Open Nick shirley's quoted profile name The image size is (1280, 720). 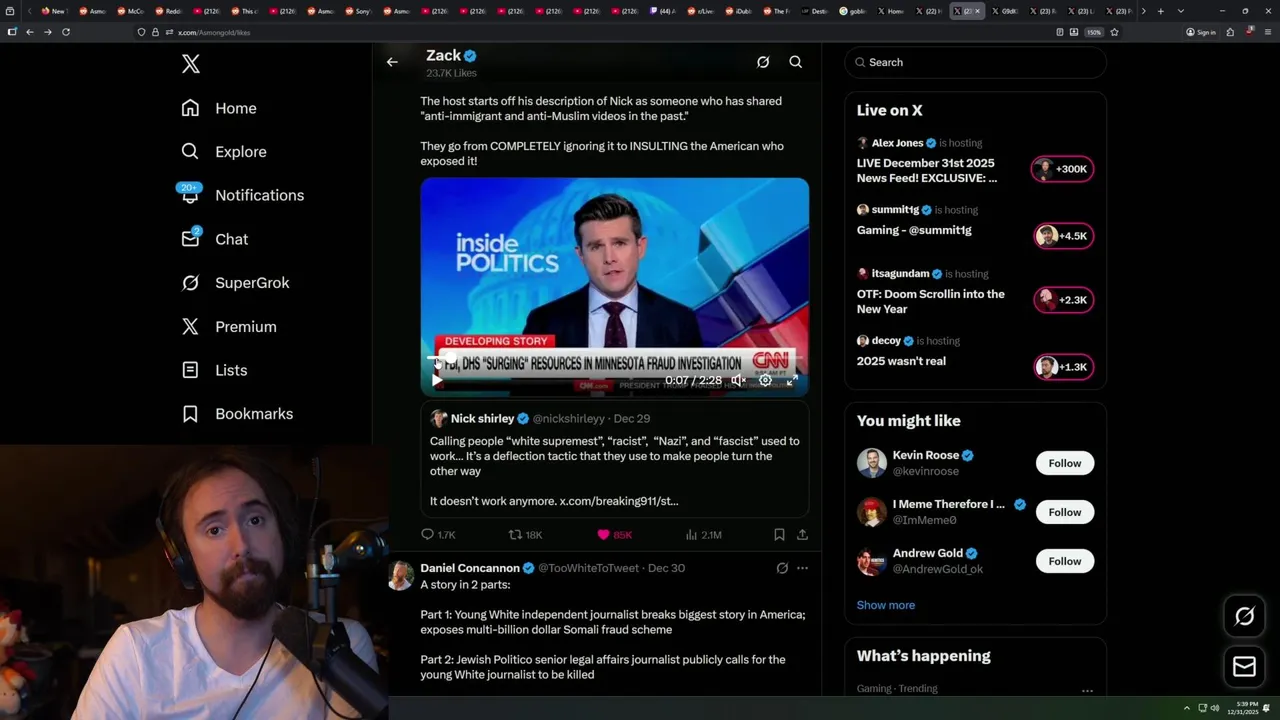[482, 419]
